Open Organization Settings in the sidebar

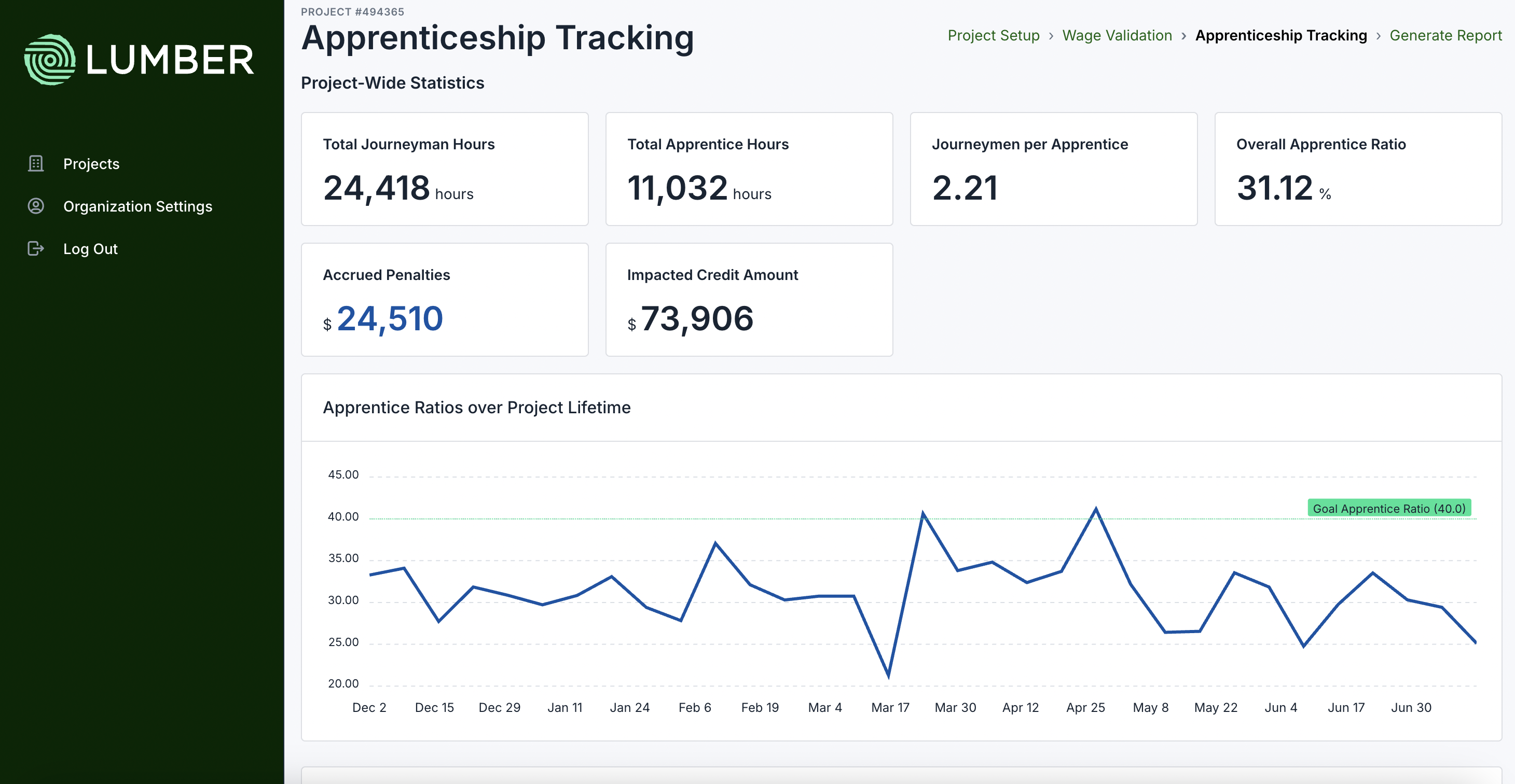(x=137, y=206)
